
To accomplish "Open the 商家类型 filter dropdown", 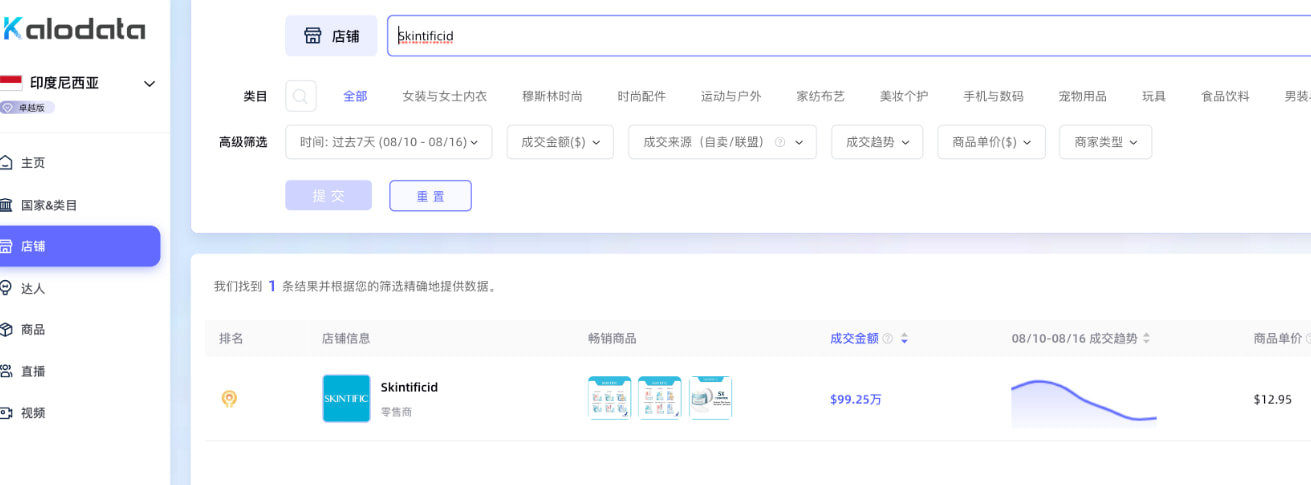I will 1105,142.
